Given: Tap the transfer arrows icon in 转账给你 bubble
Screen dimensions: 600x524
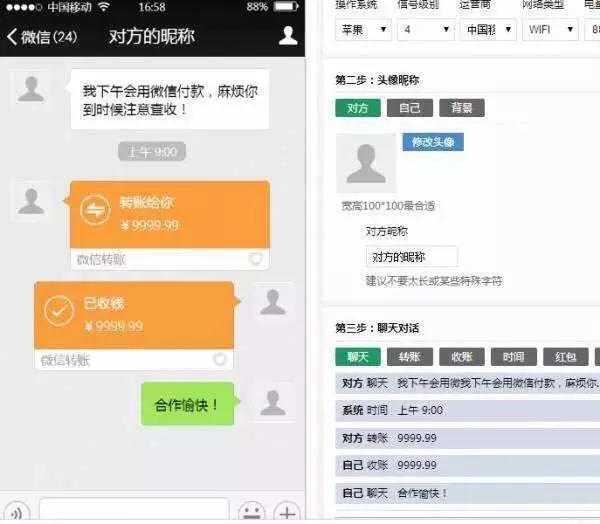Looking at the screenshot, I should point(95,210).
